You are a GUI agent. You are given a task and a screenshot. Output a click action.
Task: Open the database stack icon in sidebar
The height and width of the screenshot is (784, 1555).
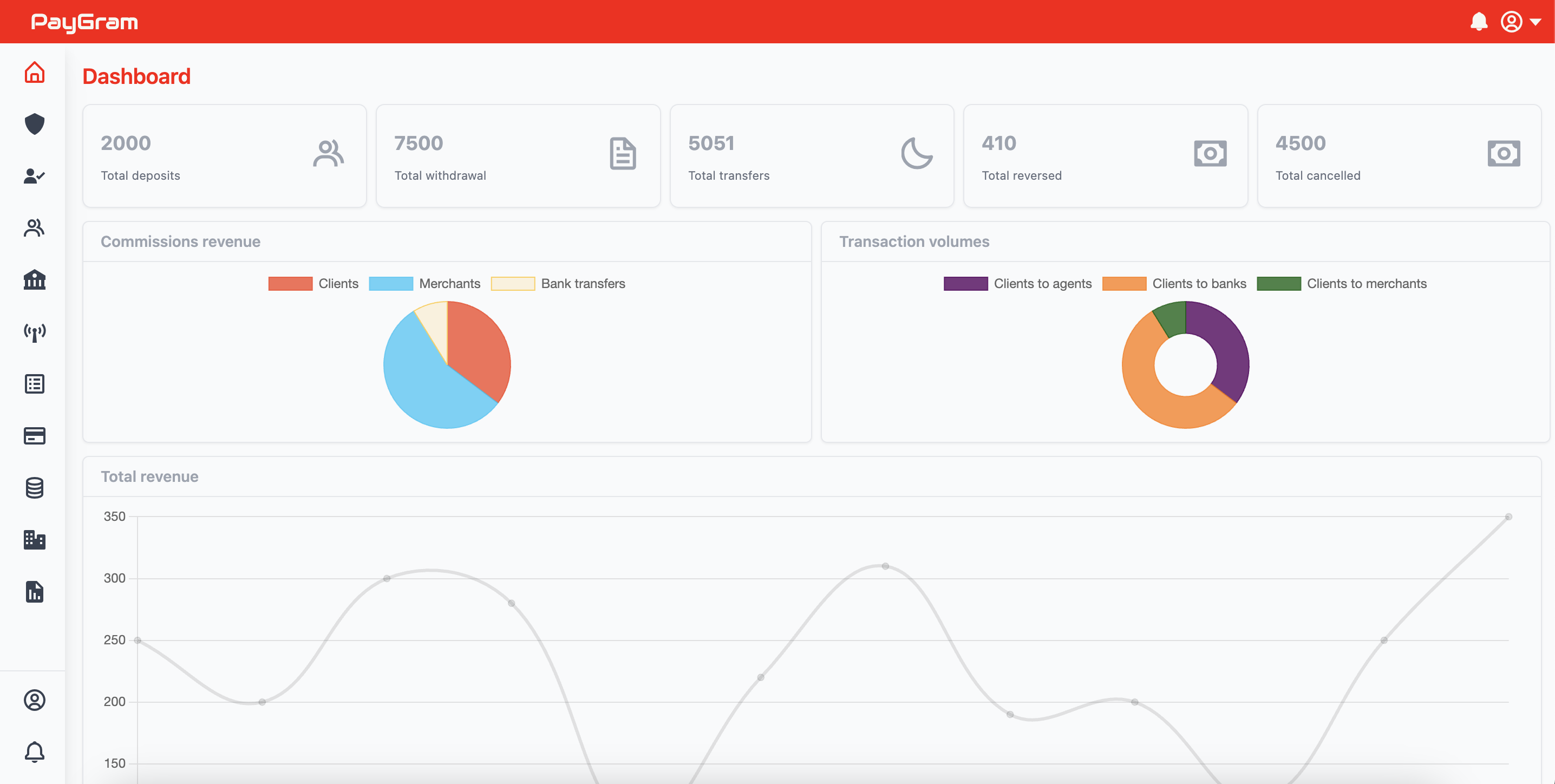35,488
